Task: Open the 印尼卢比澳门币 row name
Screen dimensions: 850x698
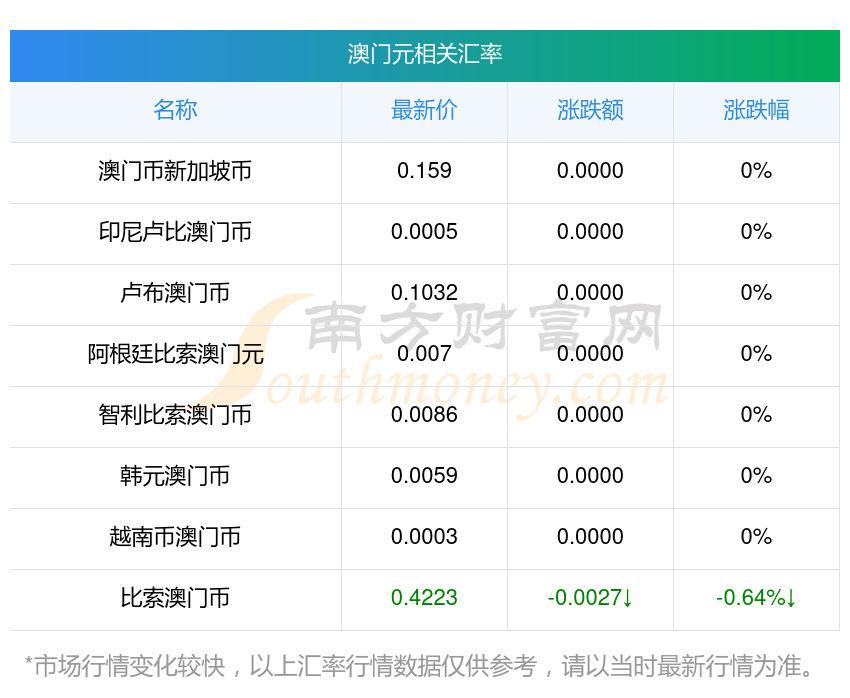Action: point(176,232)
